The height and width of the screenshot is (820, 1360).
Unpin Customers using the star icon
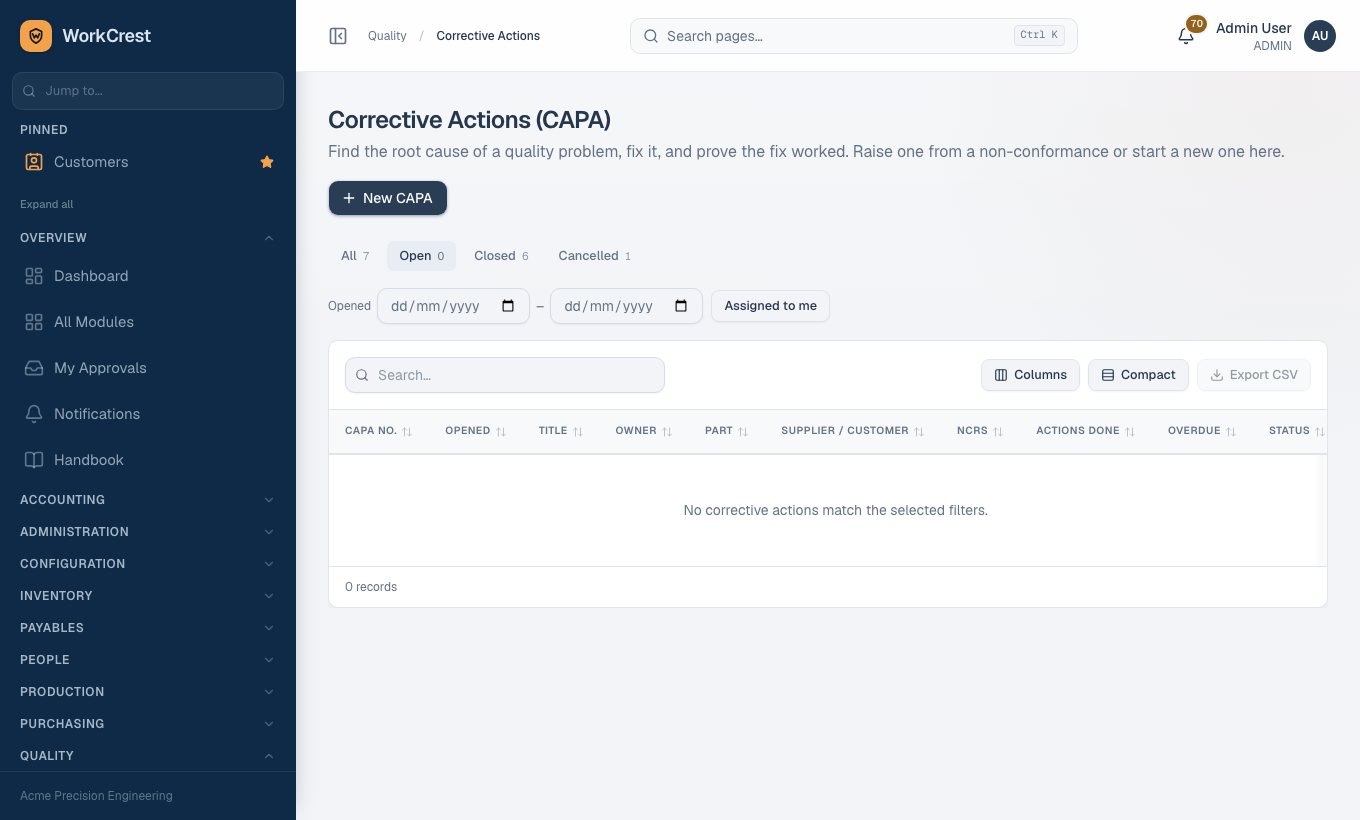click(x=267, y=162)
